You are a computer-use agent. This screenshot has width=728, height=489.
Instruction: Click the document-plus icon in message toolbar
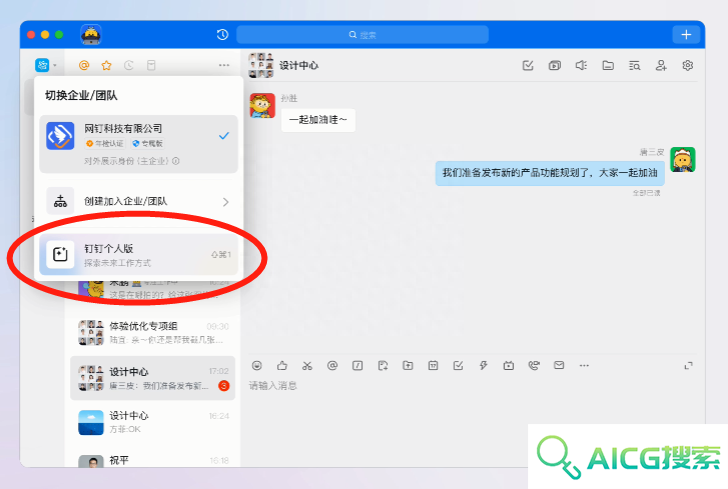[383, 365]
